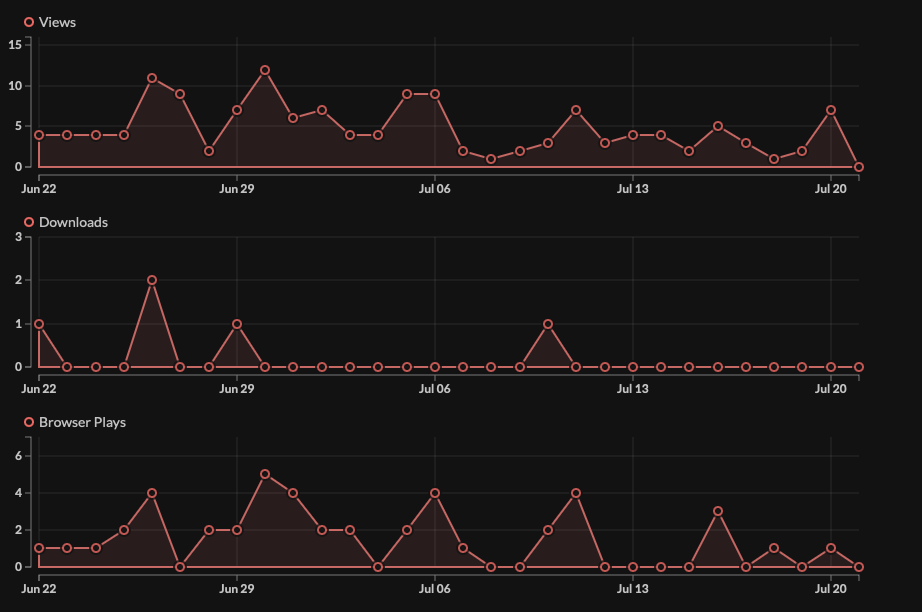This screenshot has width=922, height=612.
Task: Click the Browser Plays Jul 06 point at 4
Action: coord(435,493)
